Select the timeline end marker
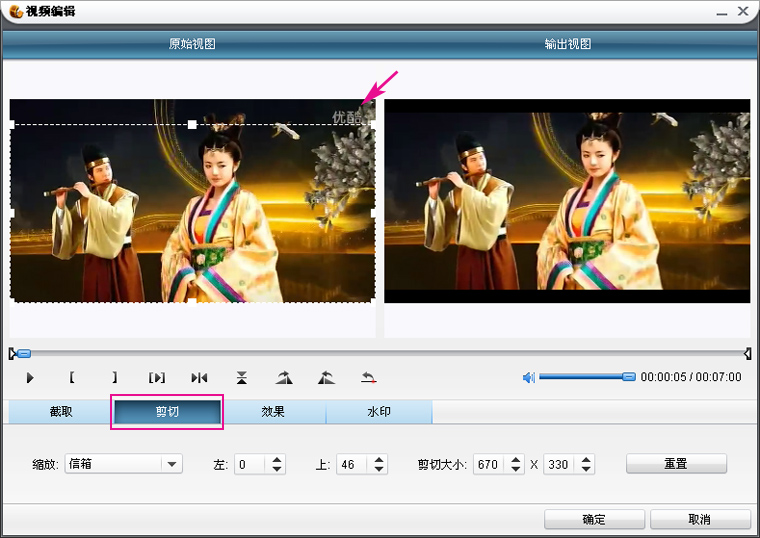760x538 pixels. [748, 354]
